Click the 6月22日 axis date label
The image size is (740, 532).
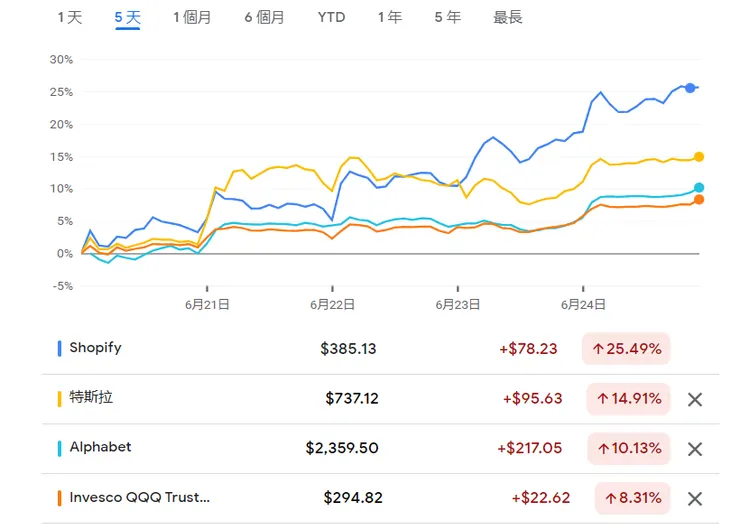click(332, 304)
